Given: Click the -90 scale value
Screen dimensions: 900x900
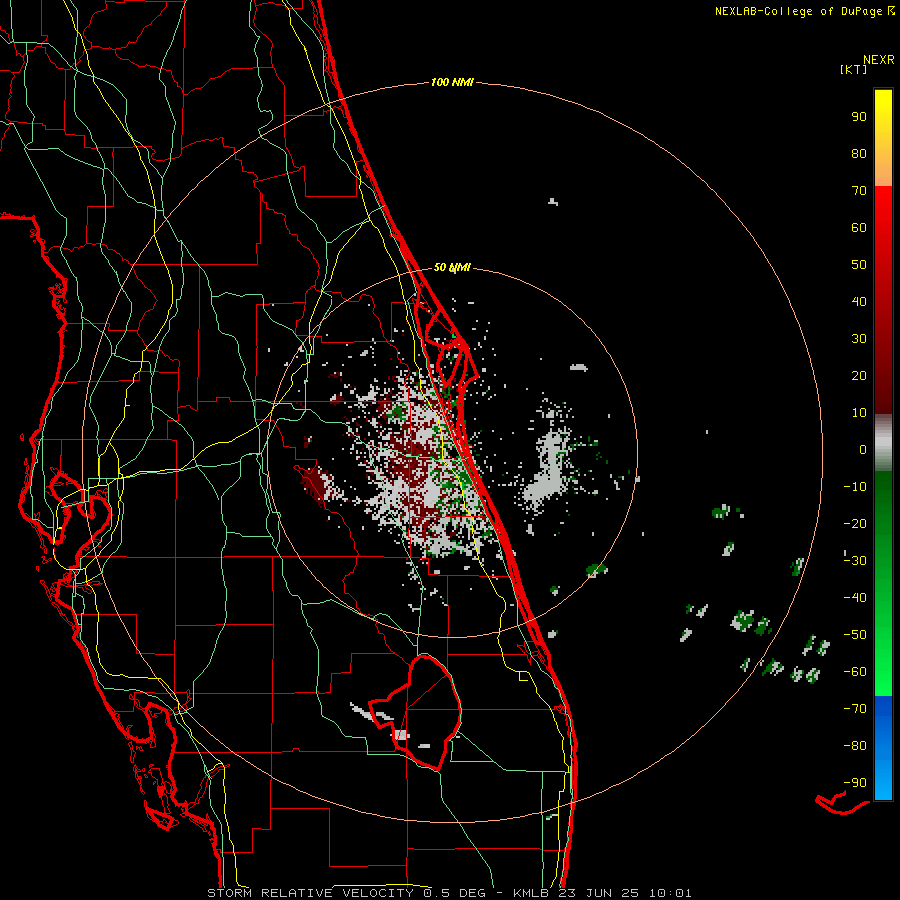Looking at the screenshot, I should [855, 782].
